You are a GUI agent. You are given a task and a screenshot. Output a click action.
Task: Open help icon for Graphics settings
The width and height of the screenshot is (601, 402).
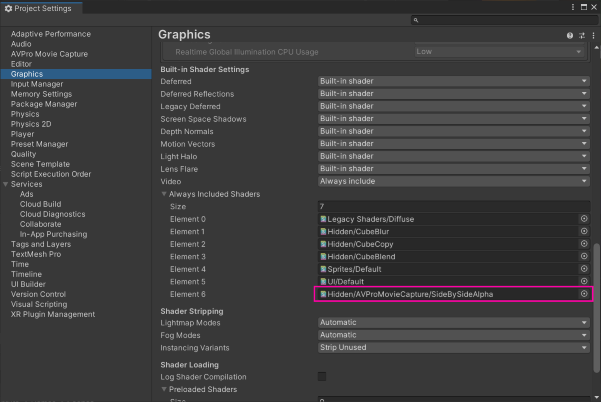[x=570, y=36]
